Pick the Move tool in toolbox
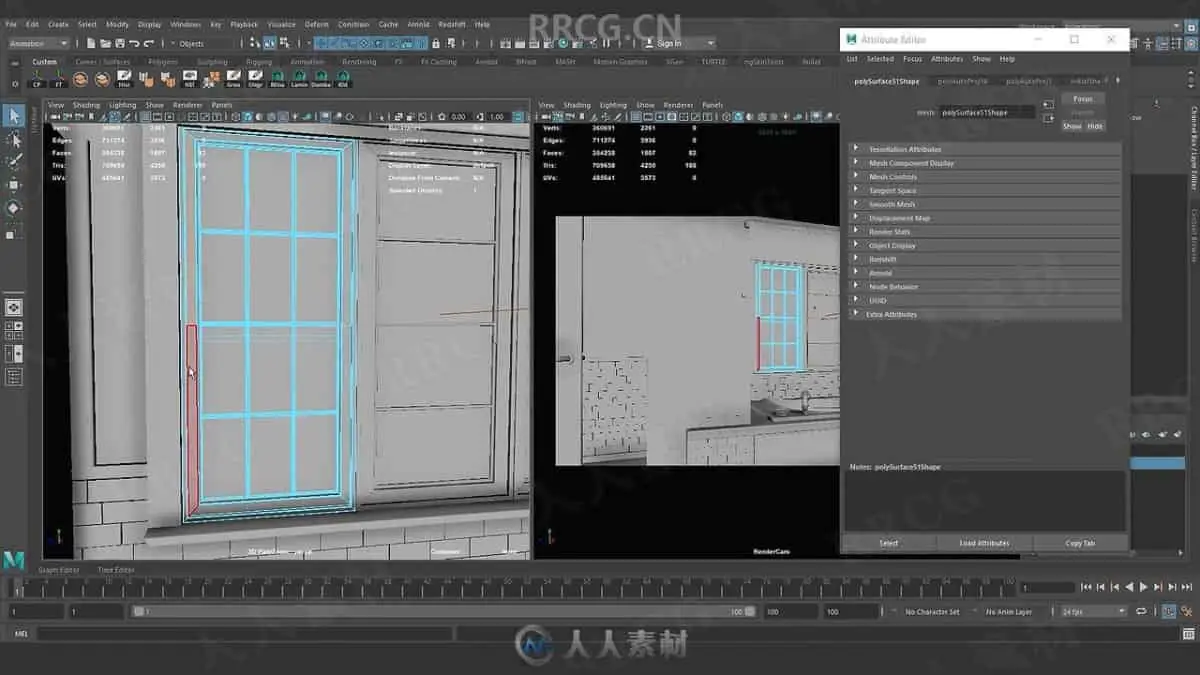The image size is (1200, 675). tap(14, 185)
